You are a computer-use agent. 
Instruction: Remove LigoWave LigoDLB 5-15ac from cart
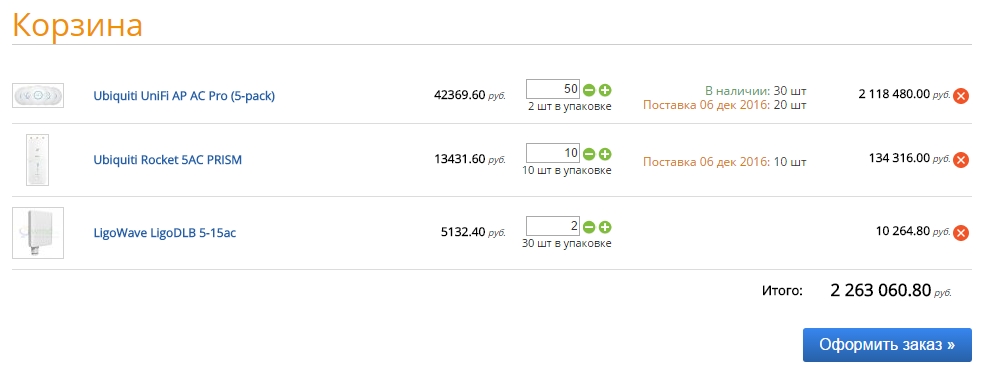coord(961,233)
